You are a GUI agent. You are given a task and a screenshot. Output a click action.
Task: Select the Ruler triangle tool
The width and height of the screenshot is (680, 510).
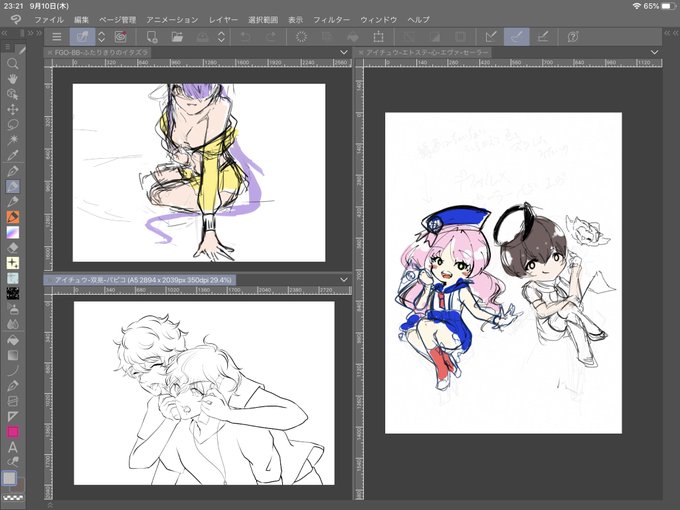[13, 416]
